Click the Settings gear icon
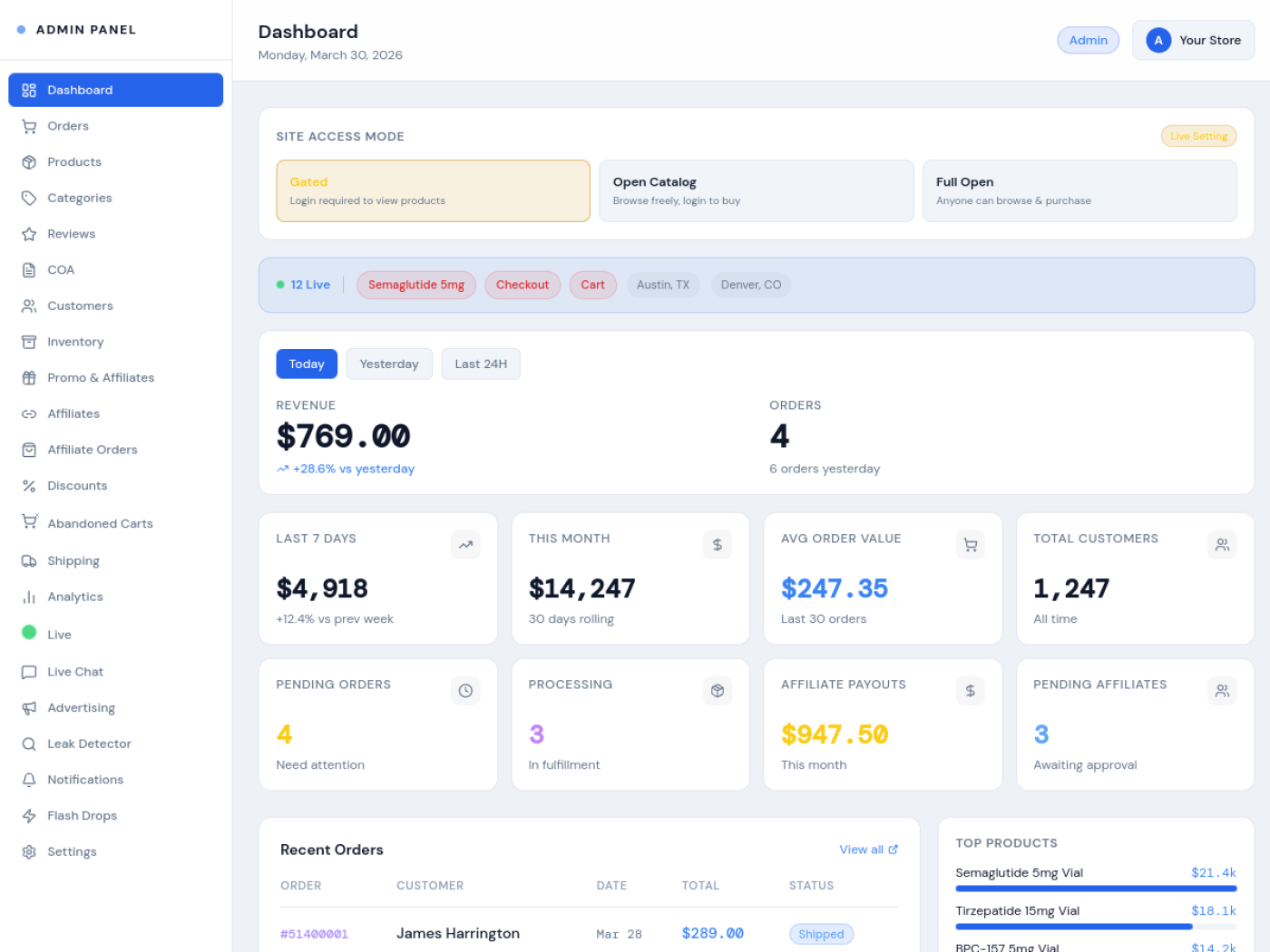Viewport: 1270px width, 952px height. tap(29, 851)
